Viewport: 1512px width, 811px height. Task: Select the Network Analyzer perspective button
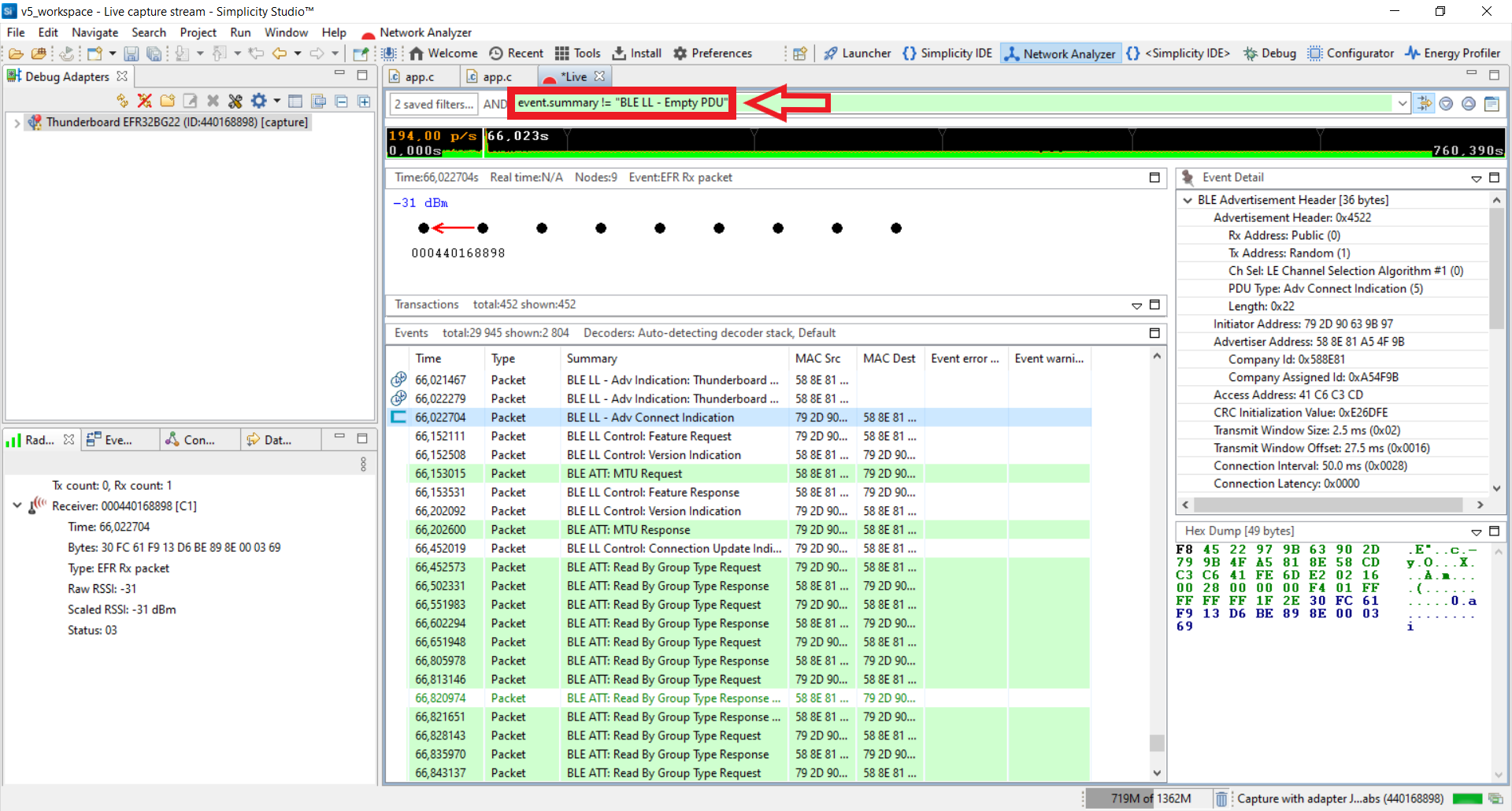pos(1060,54)
